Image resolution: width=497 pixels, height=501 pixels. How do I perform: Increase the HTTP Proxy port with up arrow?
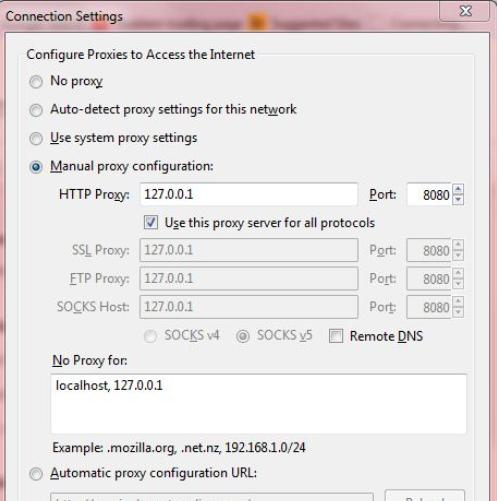(x=458, y=189)
